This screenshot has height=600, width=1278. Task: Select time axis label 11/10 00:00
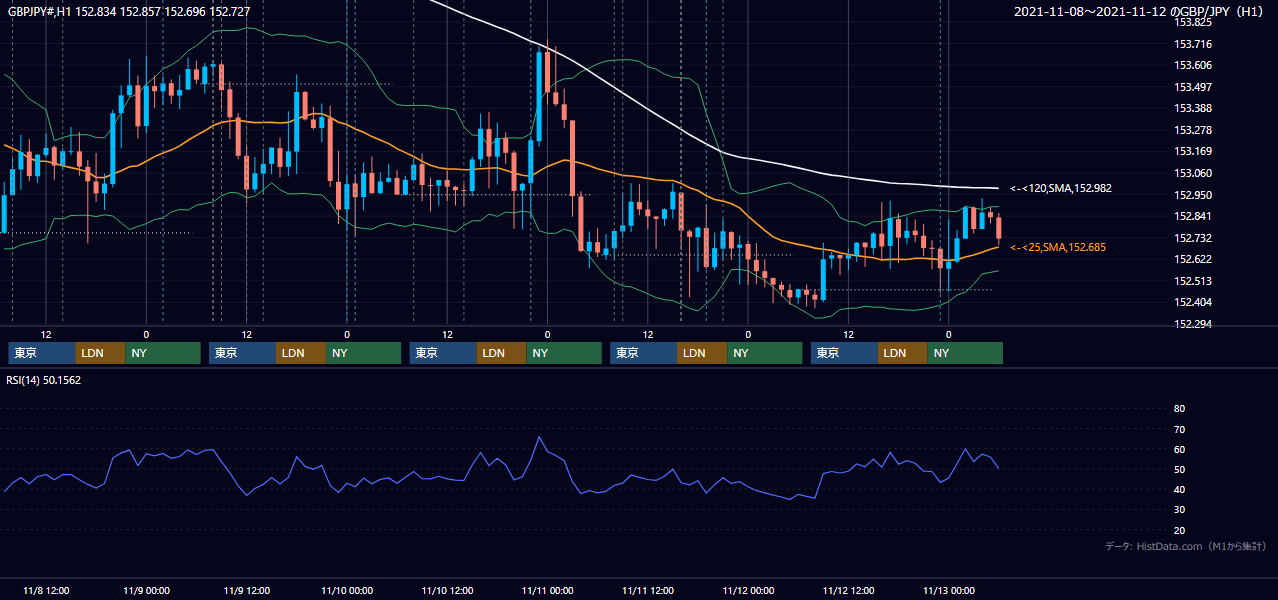[x=347, y=590]
